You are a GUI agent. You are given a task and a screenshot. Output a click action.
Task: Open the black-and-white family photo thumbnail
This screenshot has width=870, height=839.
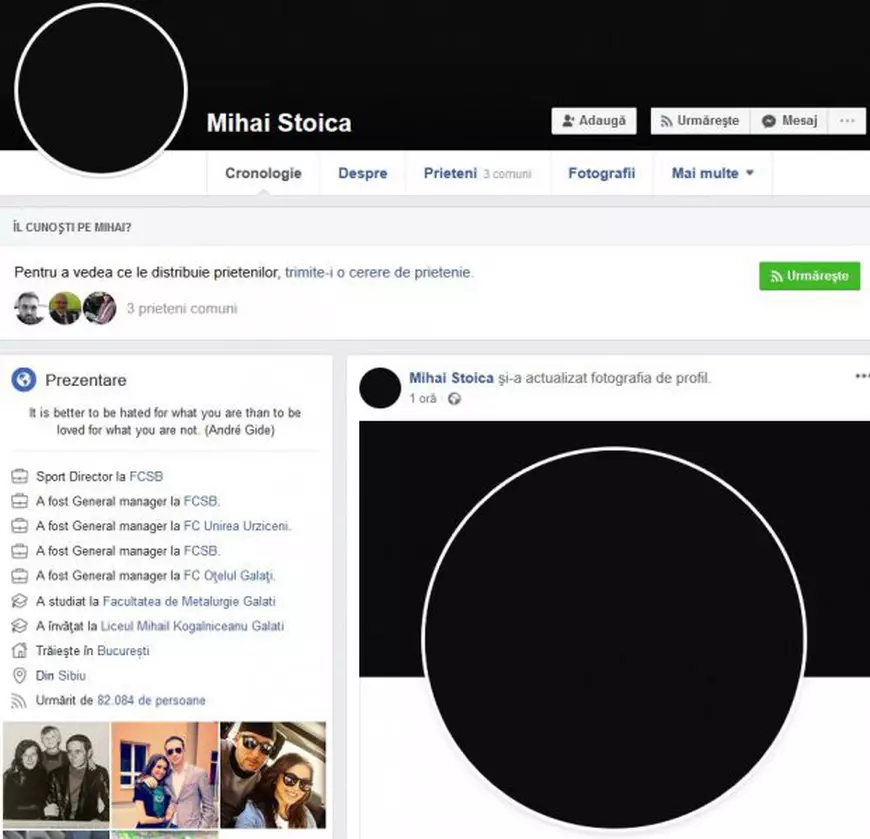click(56, 775)
